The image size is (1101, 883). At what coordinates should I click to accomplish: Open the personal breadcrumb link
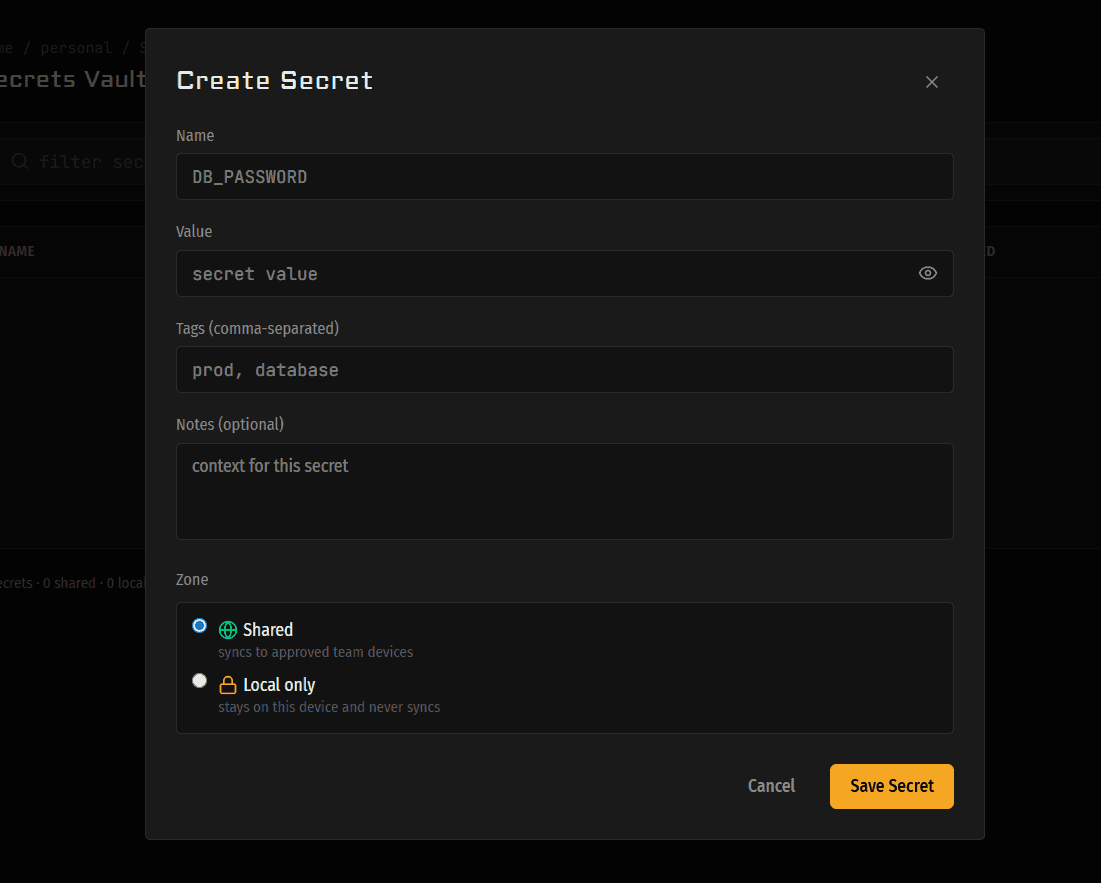[x=76, y=47]
